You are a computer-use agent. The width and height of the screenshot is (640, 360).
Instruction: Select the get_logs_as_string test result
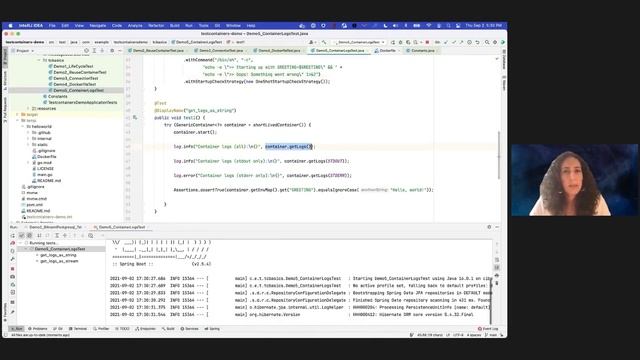(x=58, y=255)
